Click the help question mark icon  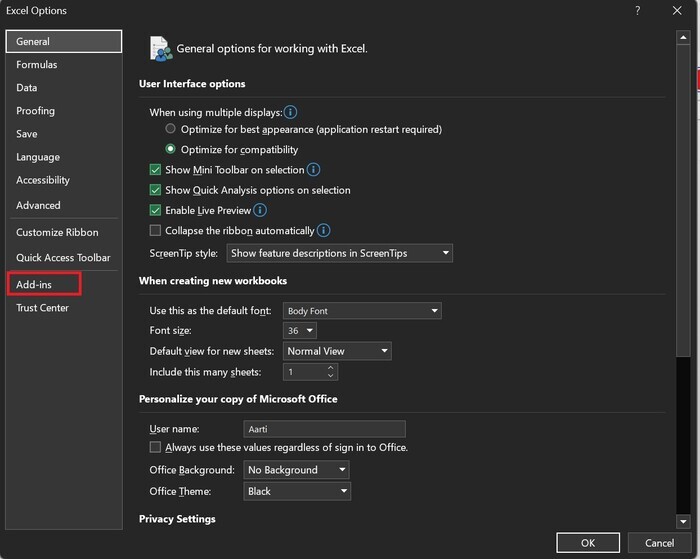tap(638, 10)
